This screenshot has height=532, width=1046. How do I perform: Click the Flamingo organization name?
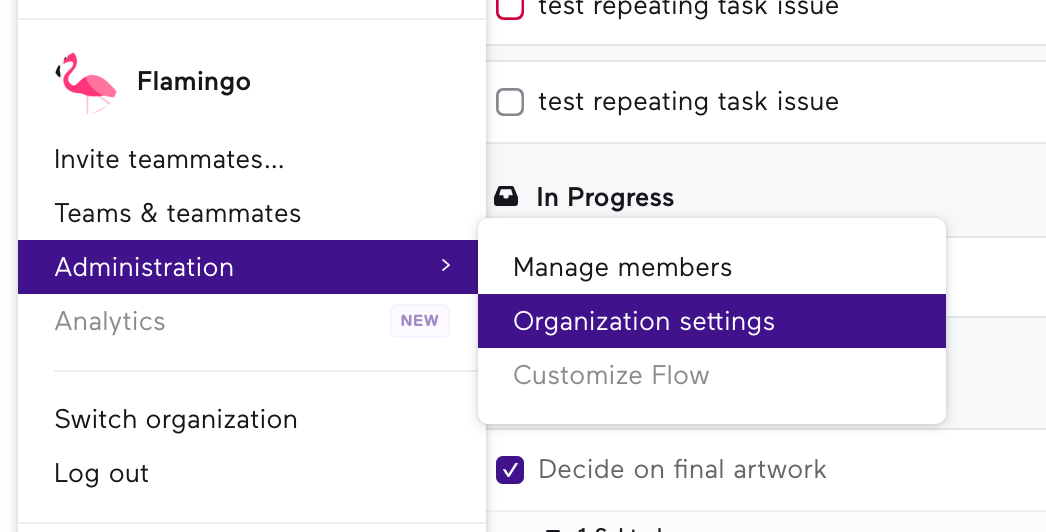coord(194,82)
